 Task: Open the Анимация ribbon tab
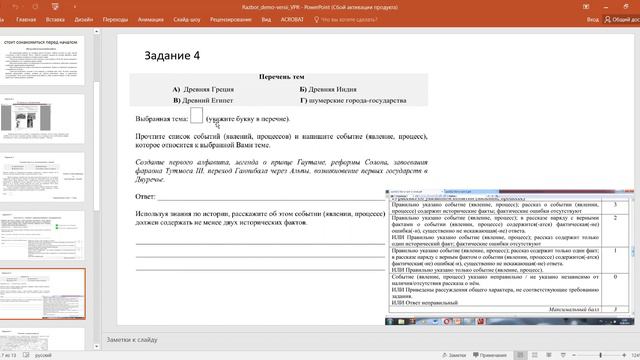[151, 20]
